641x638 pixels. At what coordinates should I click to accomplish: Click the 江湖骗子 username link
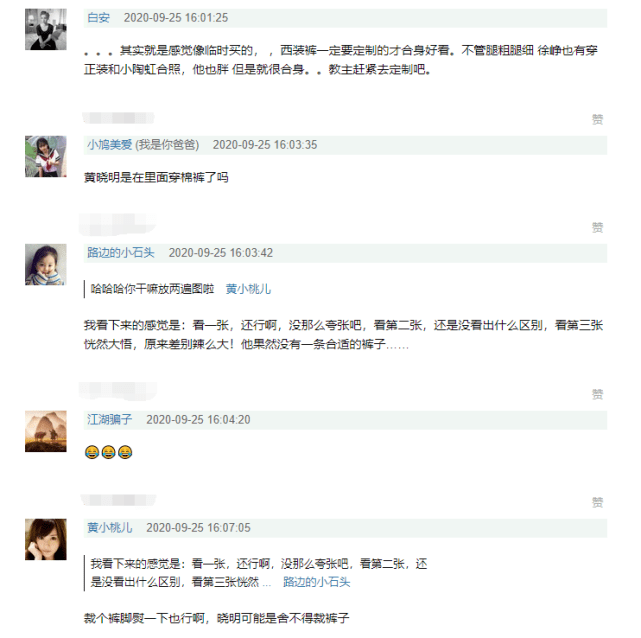pos(110,419)
